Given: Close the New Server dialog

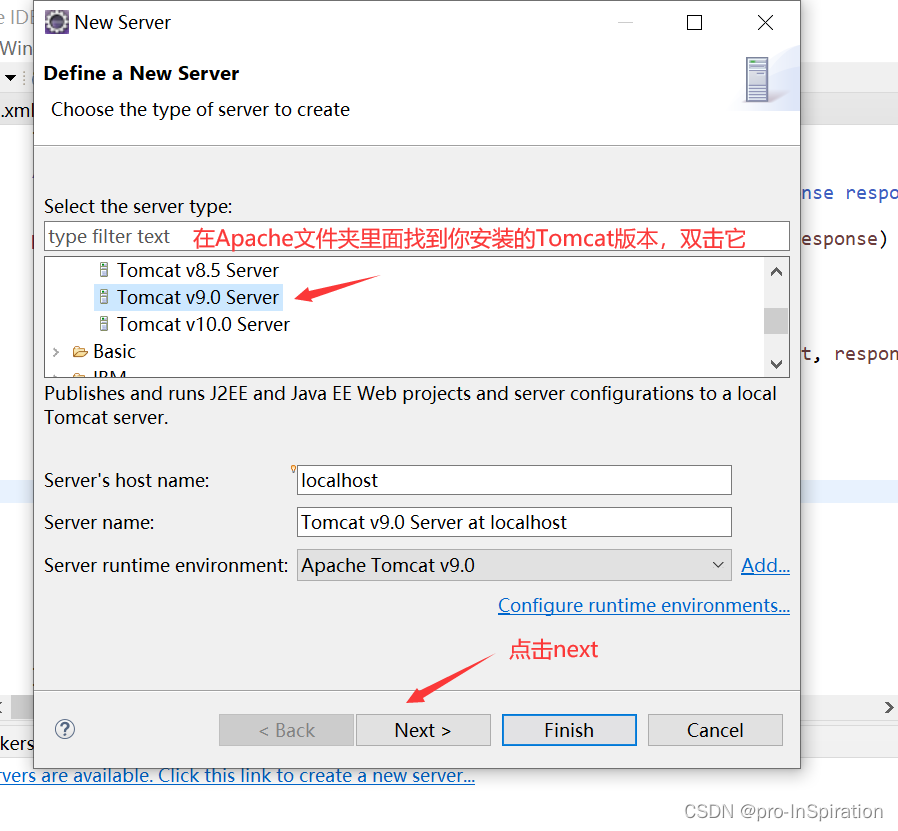Looking at the screenshot, I should (765, 22).
